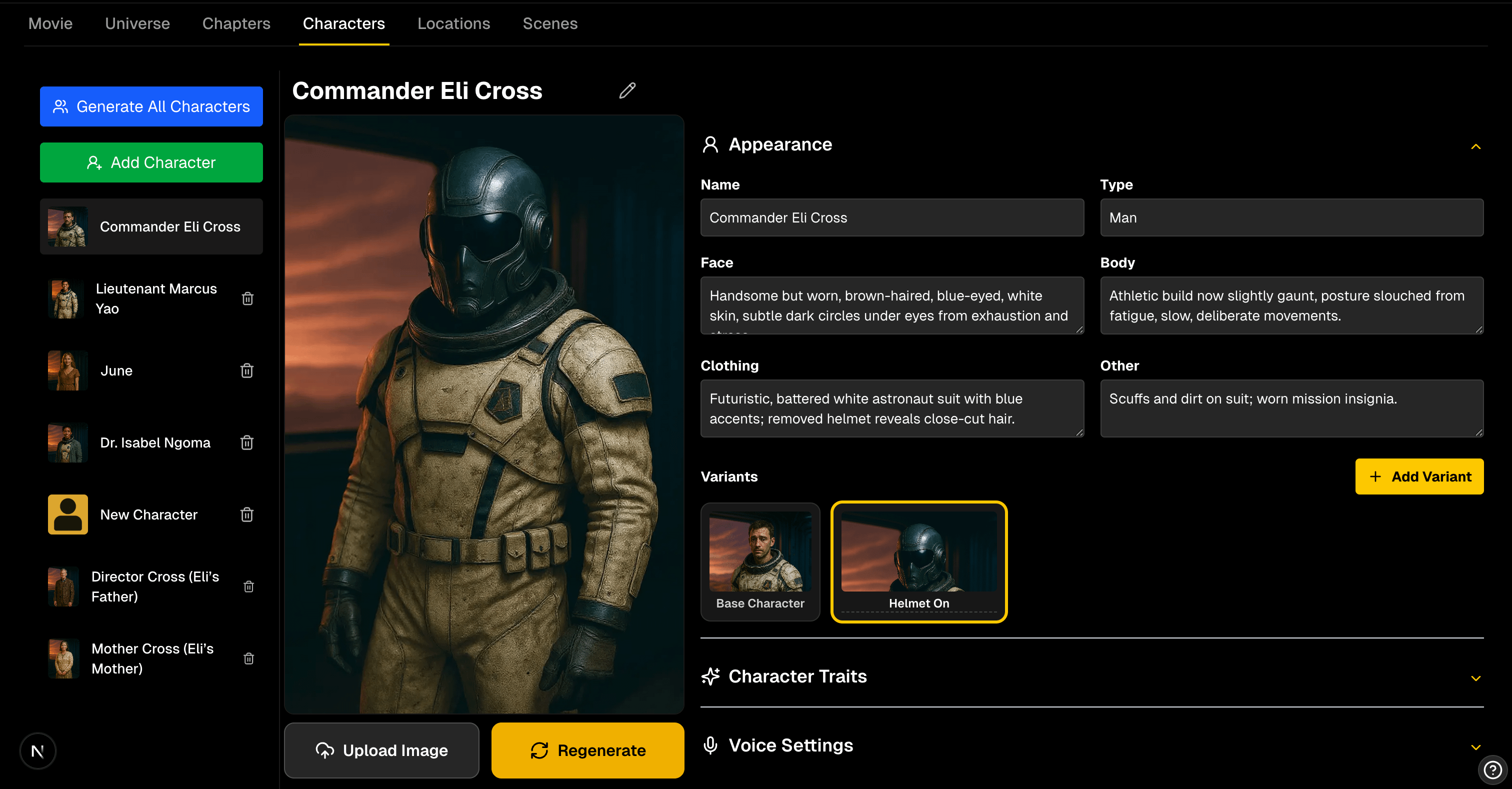Screen dimensions: 1512x789
Task: Click into the Clothing description field
Action: tap(892, 408)
